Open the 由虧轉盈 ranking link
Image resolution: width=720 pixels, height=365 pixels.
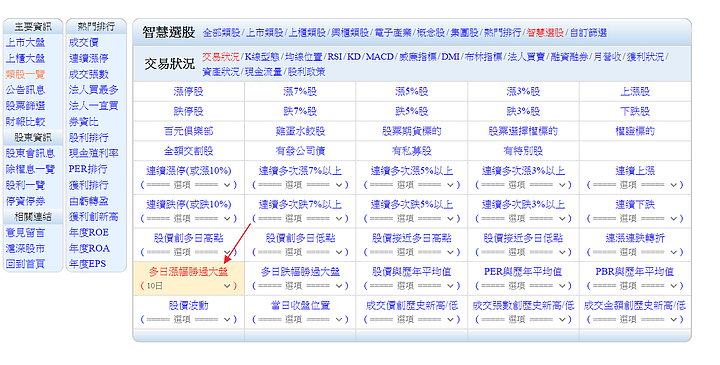click(x=89, y=201)
